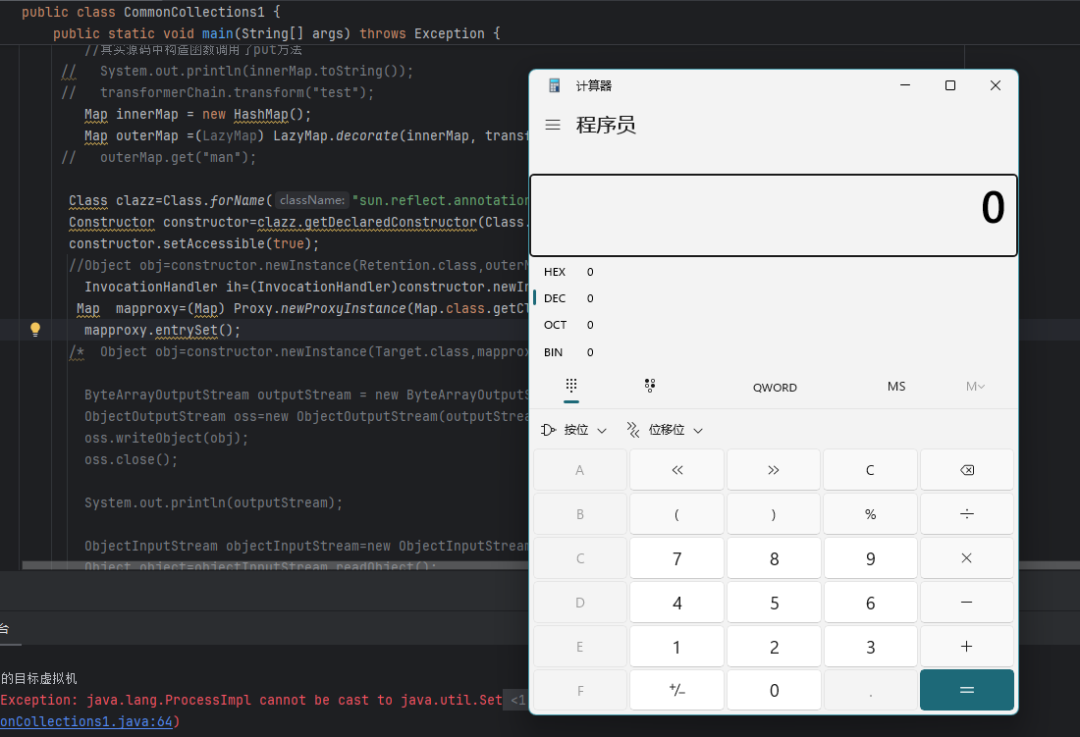
Task: Select OCT number base
Action: pos(773,325)
